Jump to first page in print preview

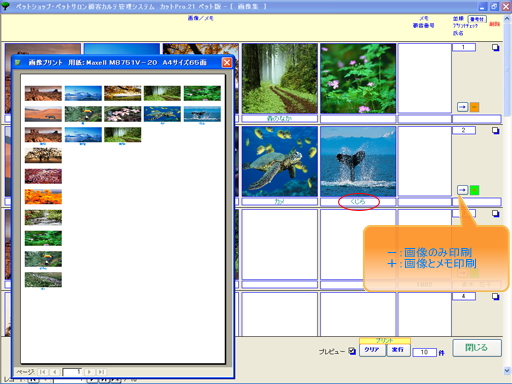tap(42, 372)
